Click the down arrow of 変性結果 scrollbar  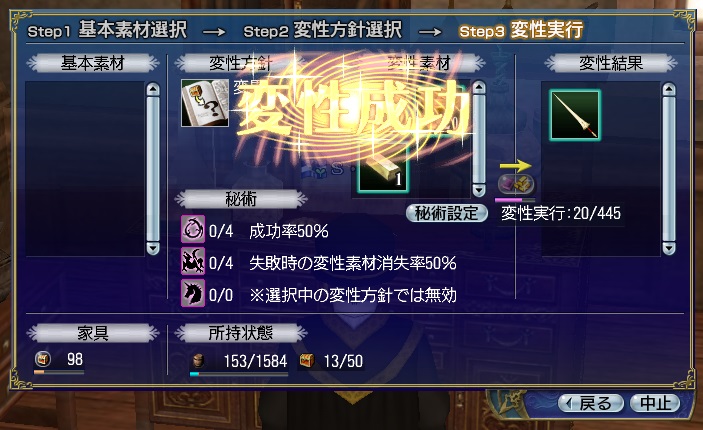pos(668,248)
